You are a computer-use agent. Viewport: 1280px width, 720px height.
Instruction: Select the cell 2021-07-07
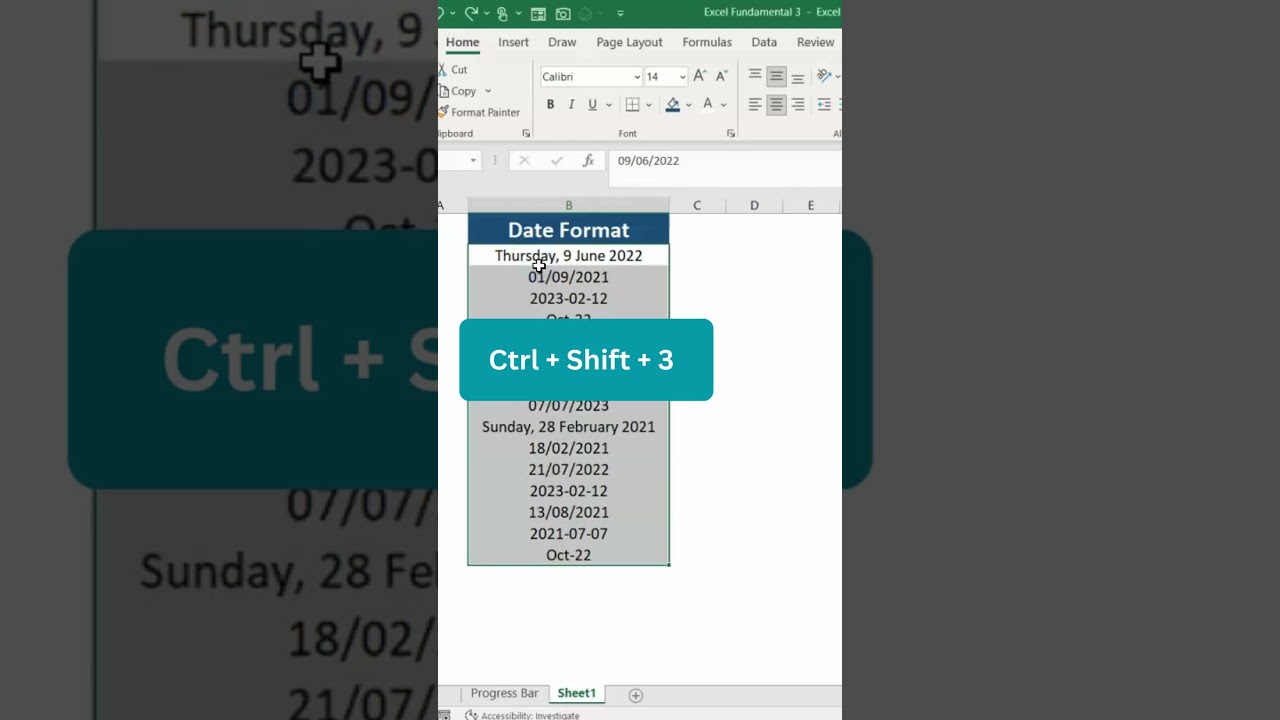(568, 534)
